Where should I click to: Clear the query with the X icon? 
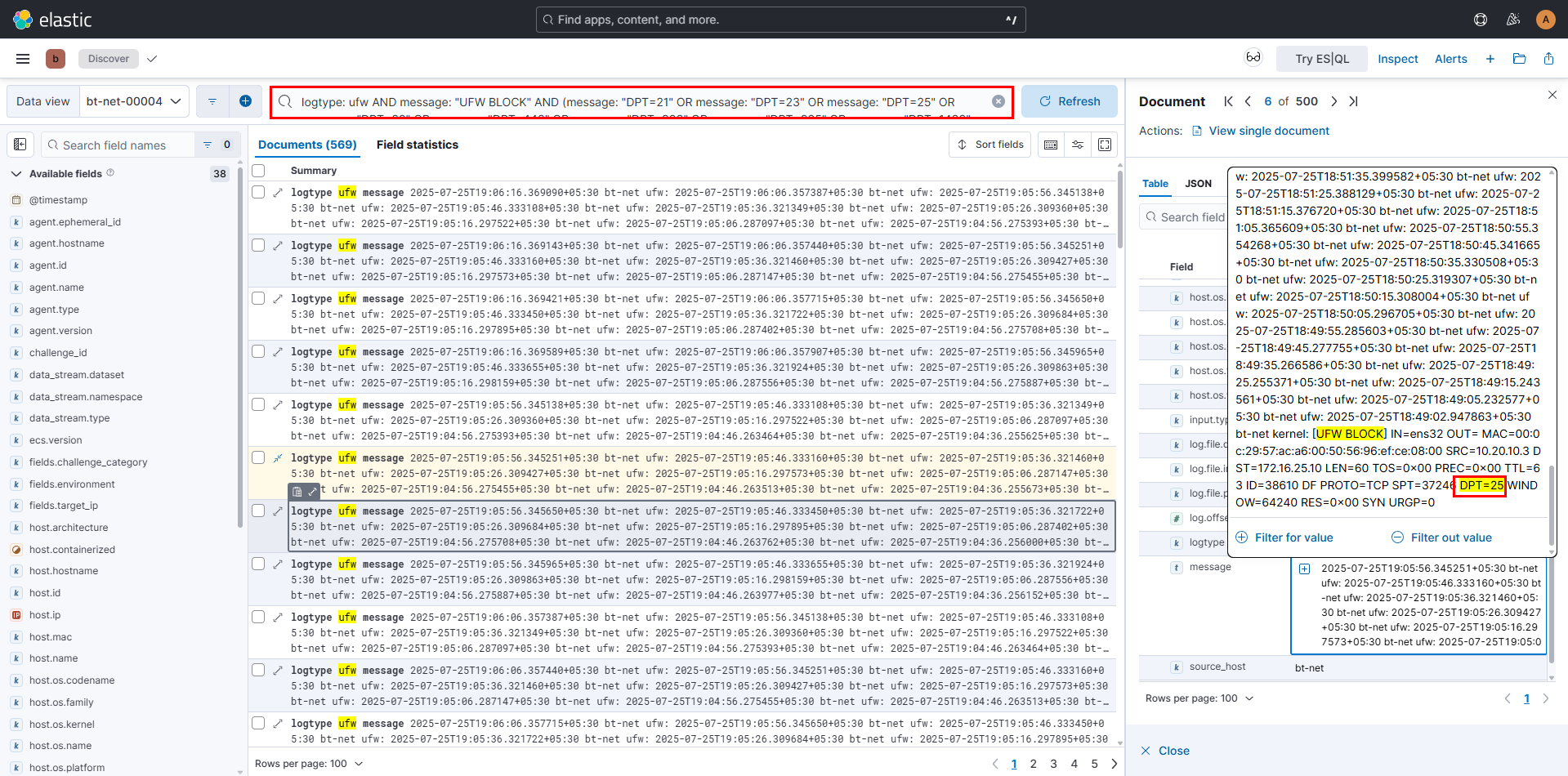tap(998, 101)
